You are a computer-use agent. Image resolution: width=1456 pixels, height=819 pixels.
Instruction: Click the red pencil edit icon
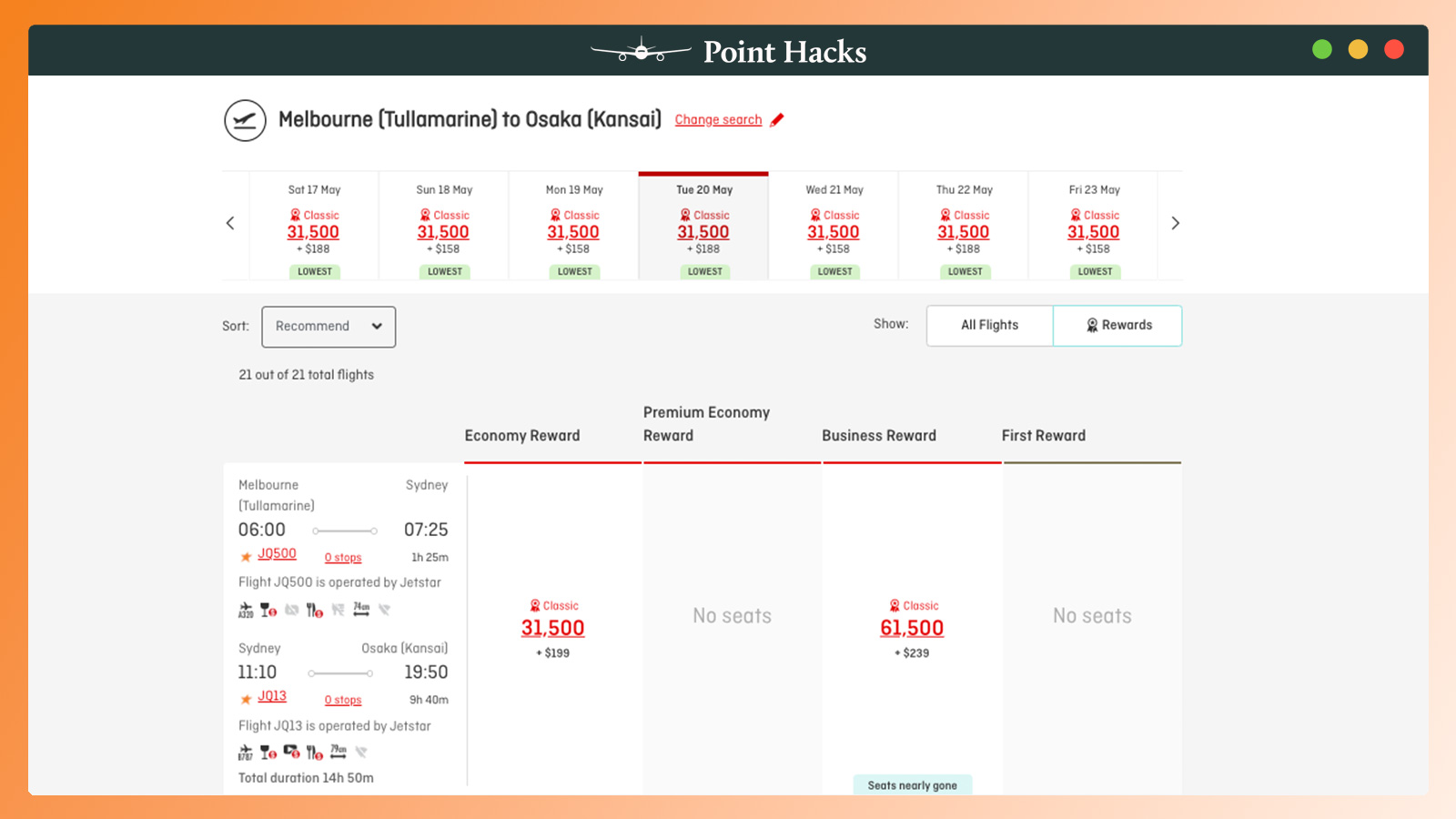click(x=777, y=120)
